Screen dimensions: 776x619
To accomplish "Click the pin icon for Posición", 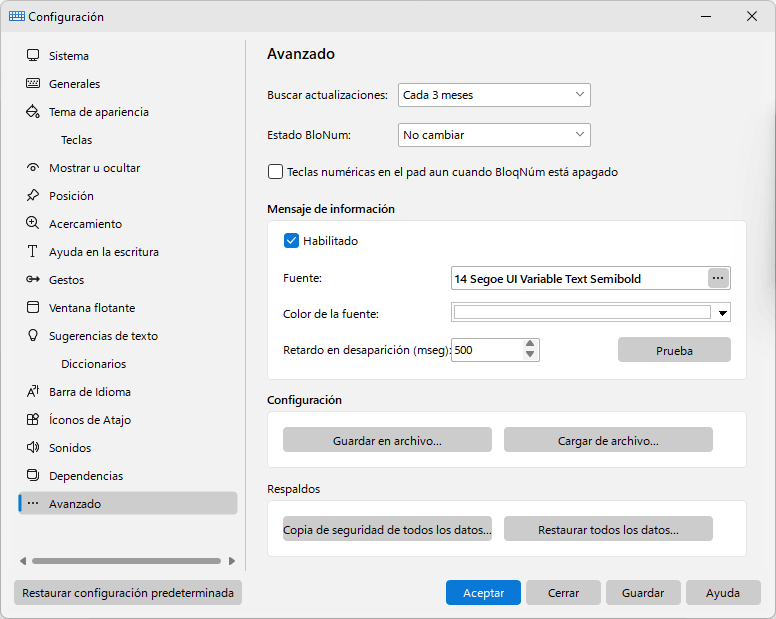I will [x=33, y=195].
